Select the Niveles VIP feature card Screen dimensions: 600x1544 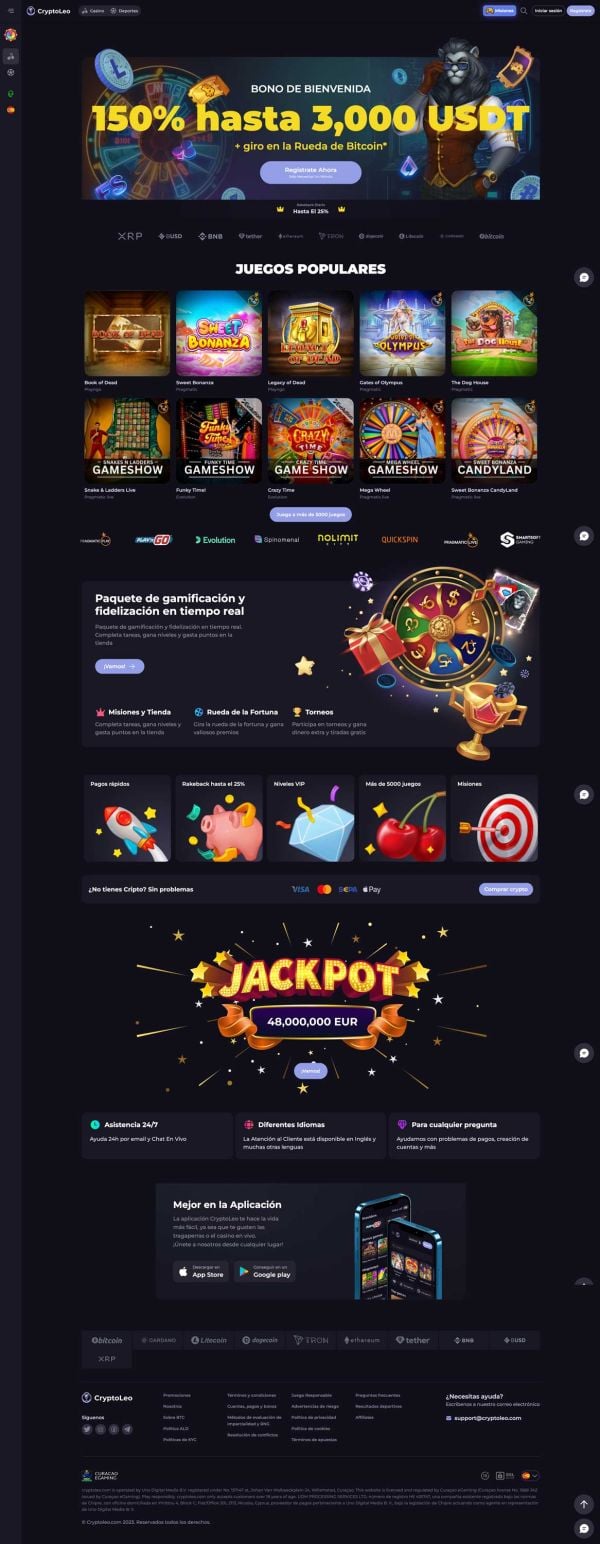click(x=310, y=819)
